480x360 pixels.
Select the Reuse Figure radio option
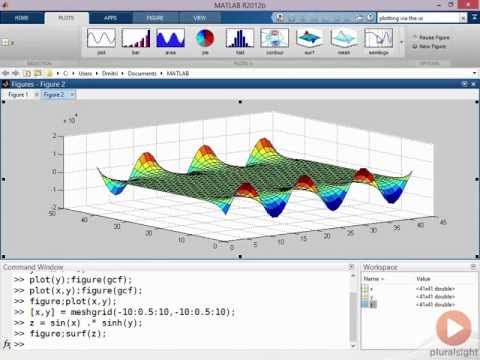click(431, 37)
